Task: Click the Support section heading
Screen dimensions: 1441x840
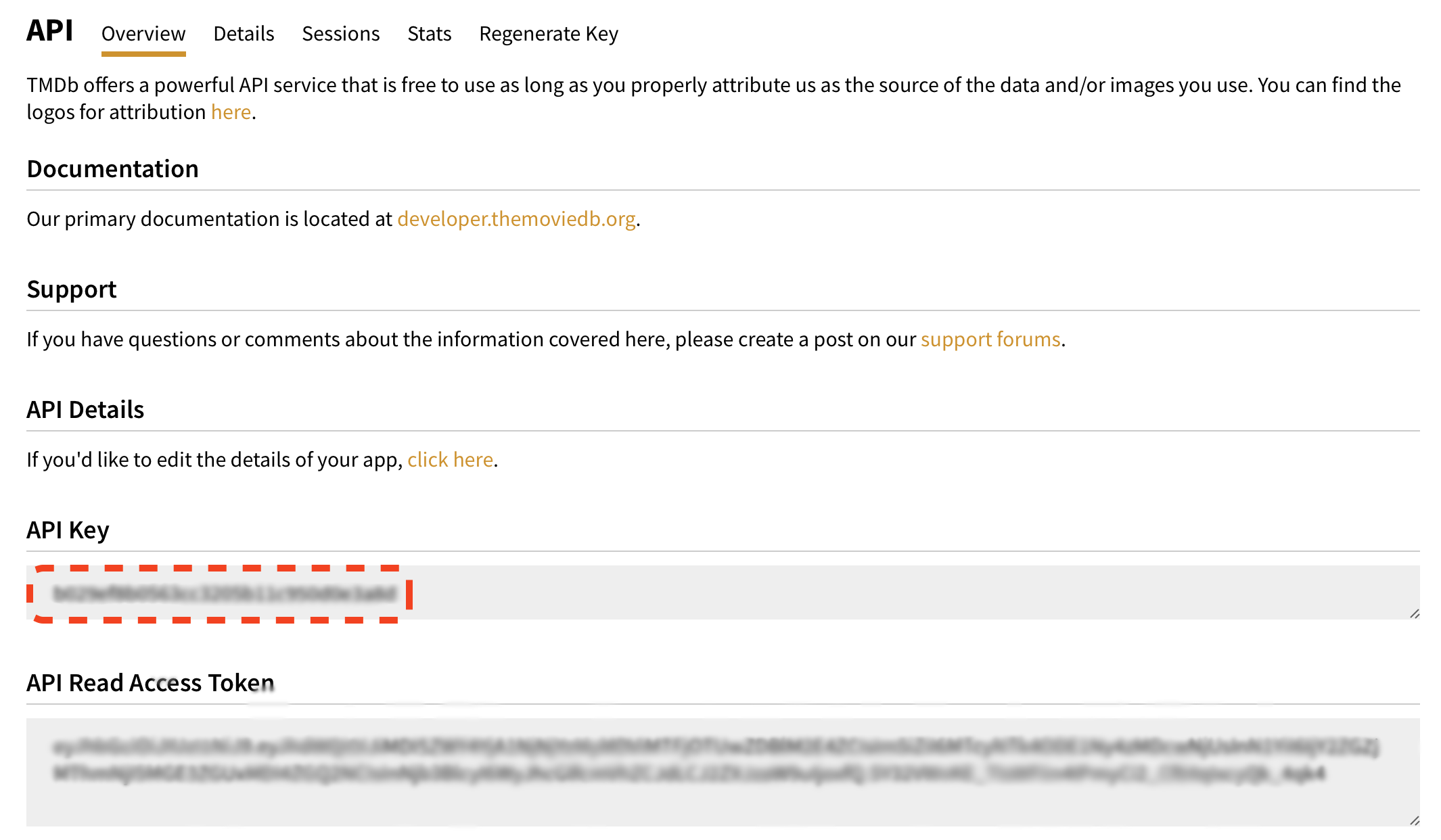Action: (x=71, y=289)
